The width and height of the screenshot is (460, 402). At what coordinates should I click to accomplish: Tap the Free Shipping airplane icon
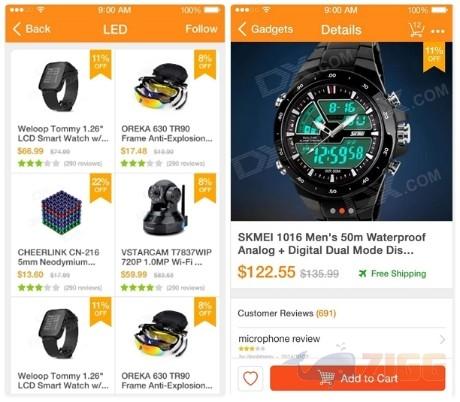[362, 273]
